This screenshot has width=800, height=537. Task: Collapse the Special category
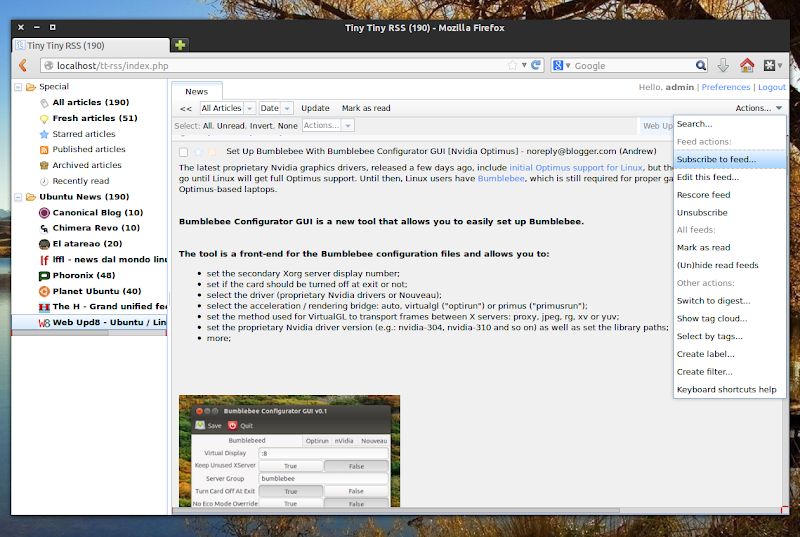tap(18, 87)
